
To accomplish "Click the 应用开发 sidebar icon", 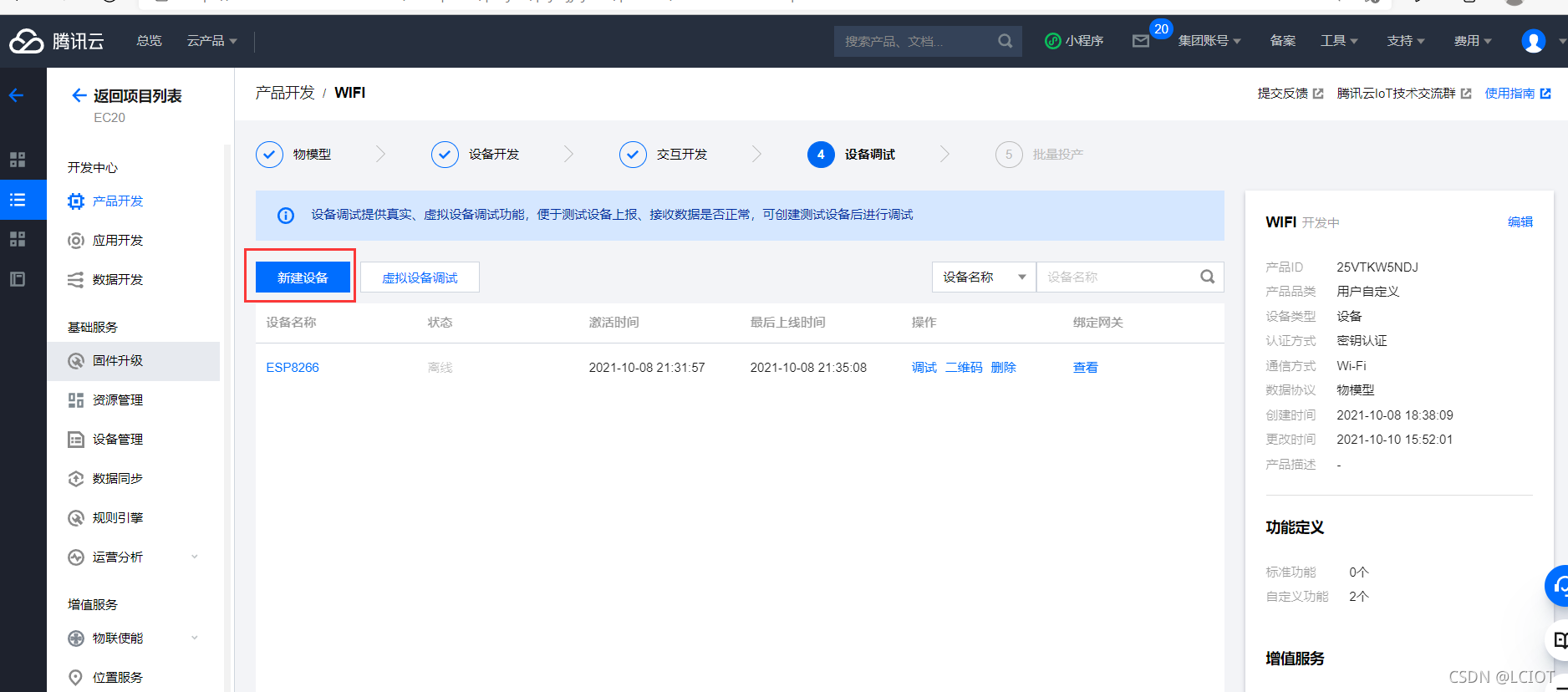I will click(x=76, y=241).
